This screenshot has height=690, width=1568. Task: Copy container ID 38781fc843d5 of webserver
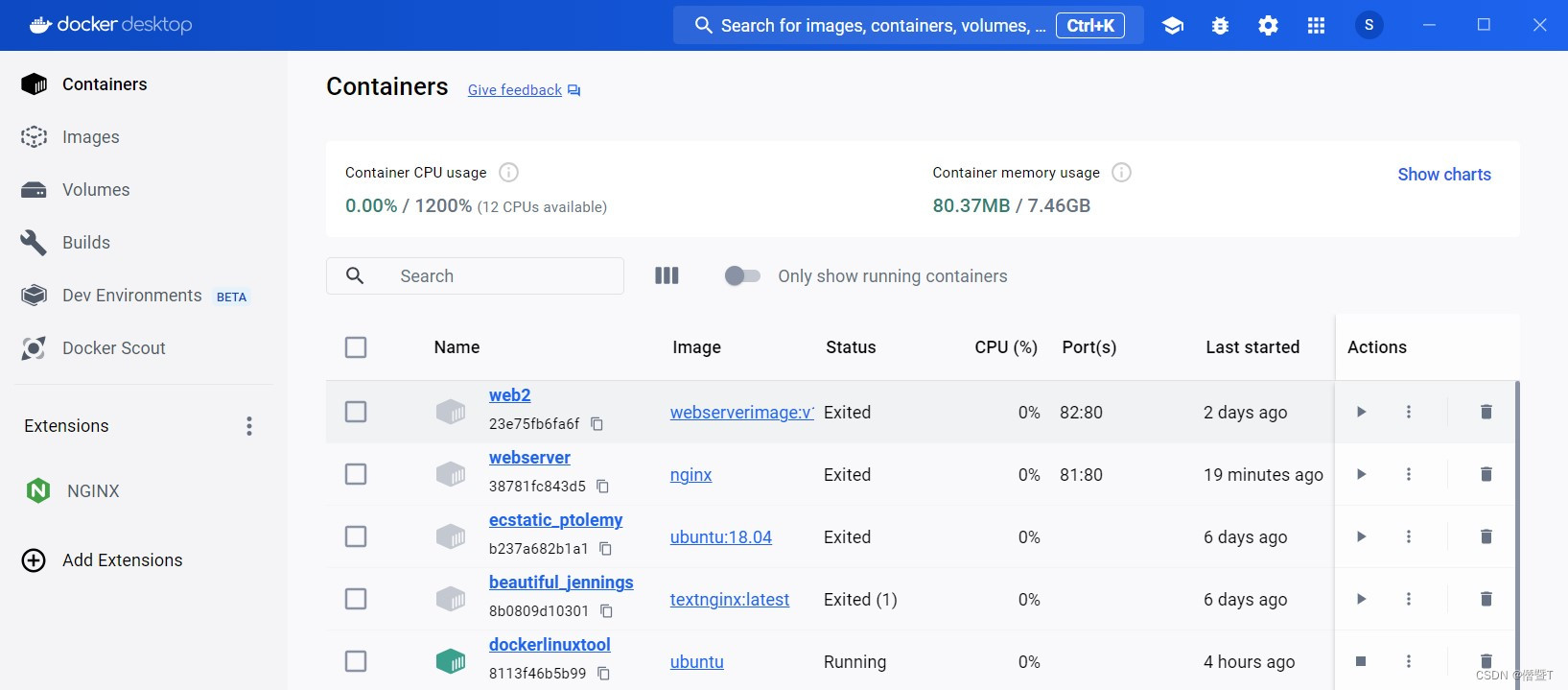[602, 487]
